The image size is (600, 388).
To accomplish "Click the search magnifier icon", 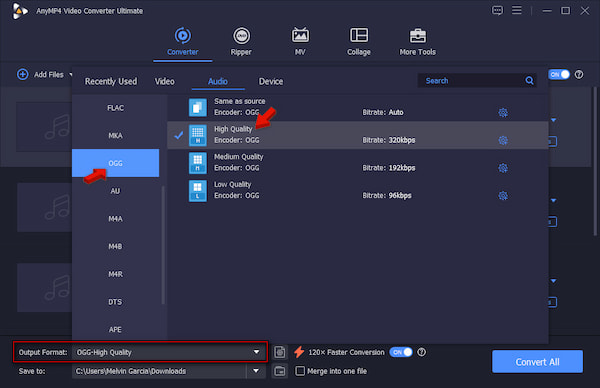I will click(x=530, y=81).
